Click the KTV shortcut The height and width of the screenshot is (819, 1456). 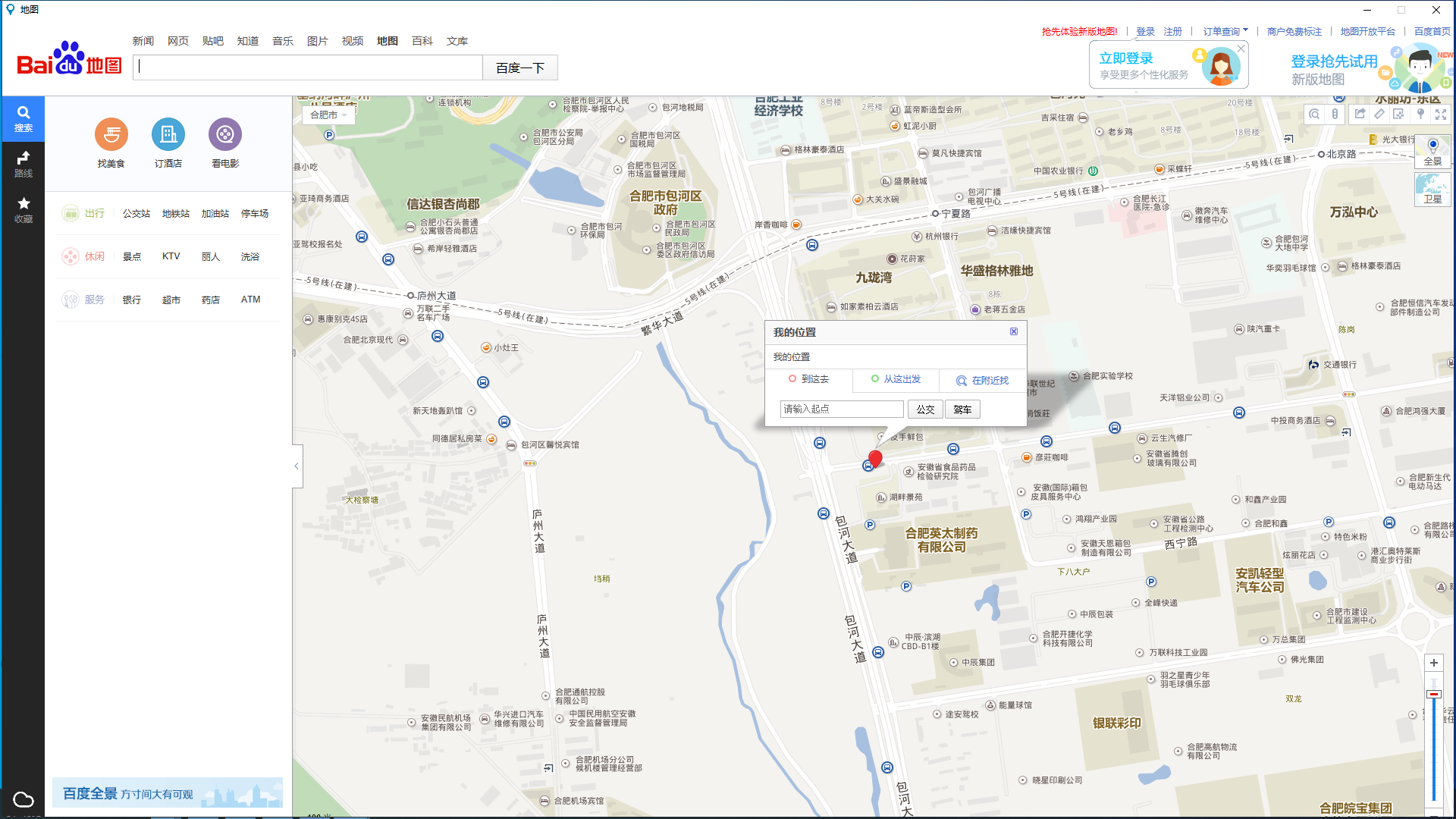[171, 256]
